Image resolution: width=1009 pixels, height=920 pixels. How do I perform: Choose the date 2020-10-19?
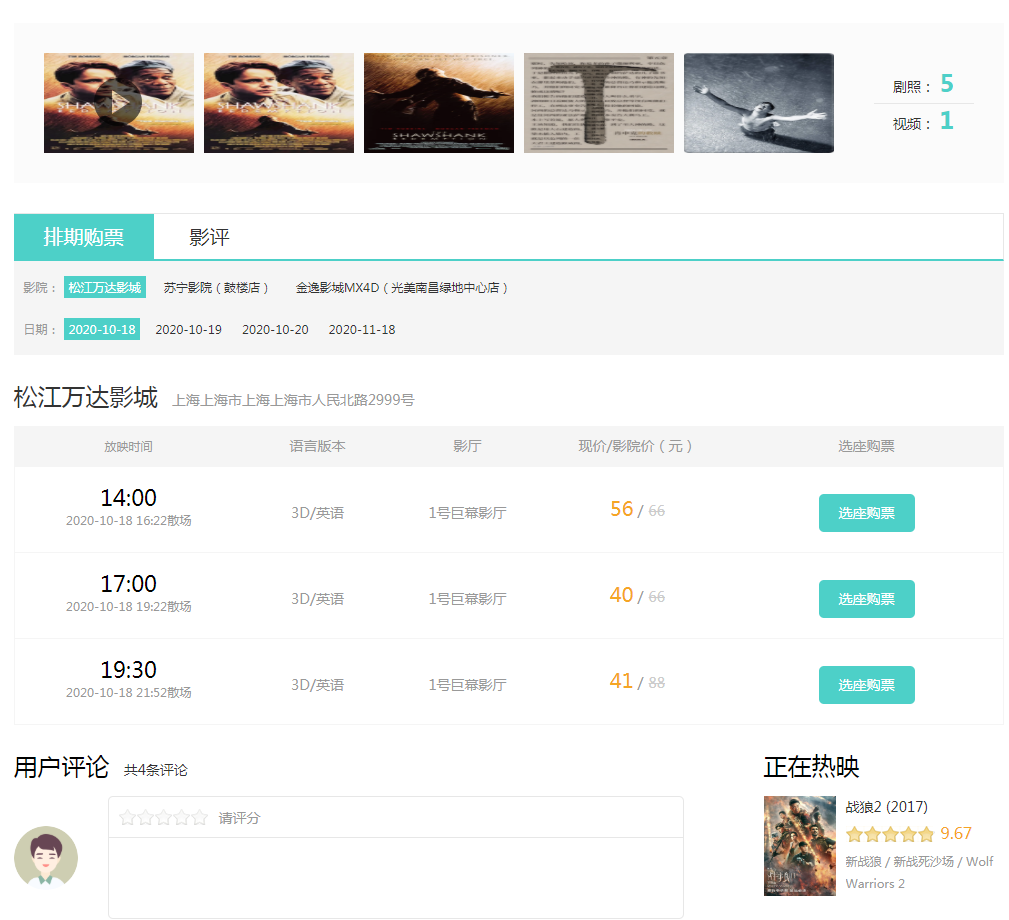click(x=189, y=329)
